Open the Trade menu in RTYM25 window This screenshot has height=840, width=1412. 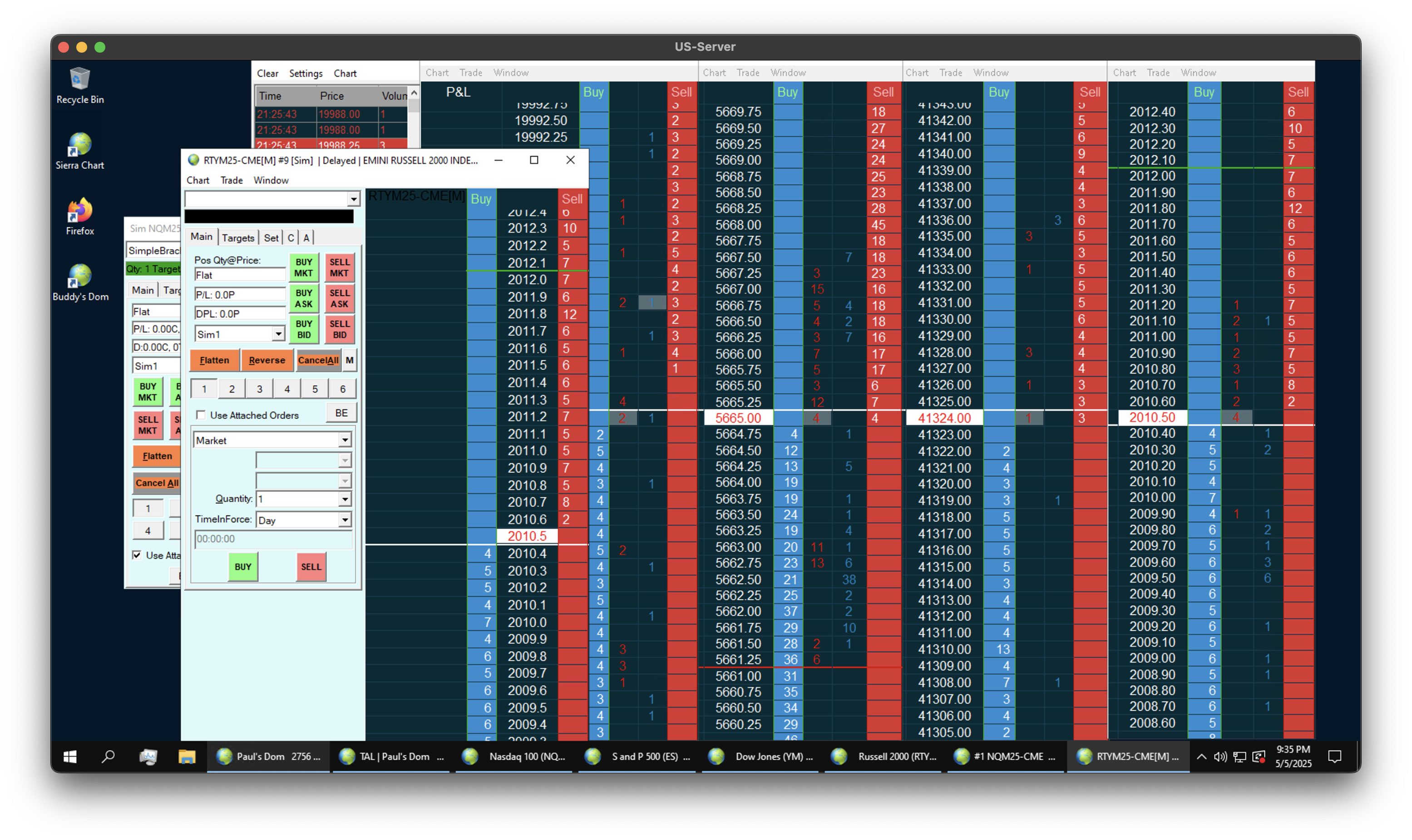(x=231, y=180)
